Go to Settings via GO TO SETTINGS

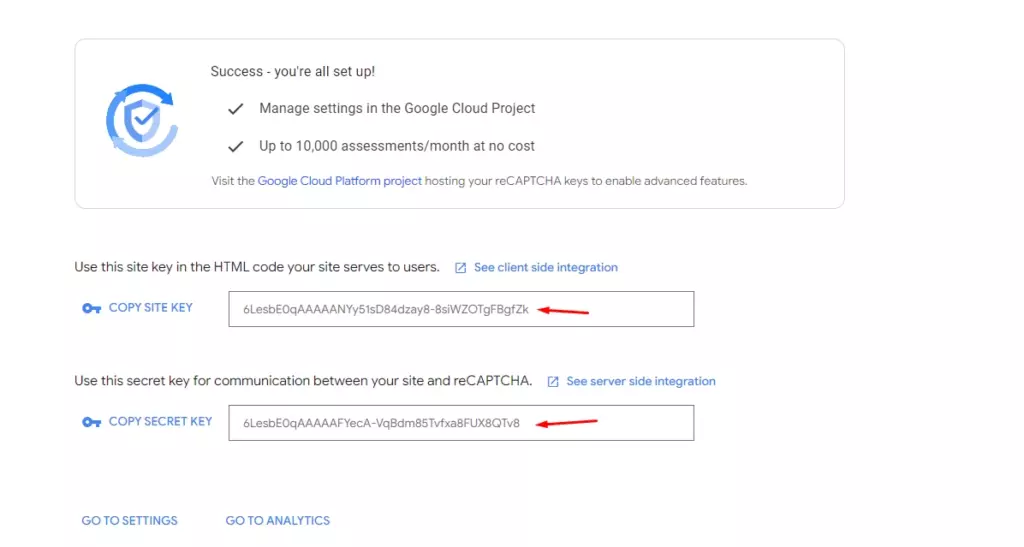point(129,521)
